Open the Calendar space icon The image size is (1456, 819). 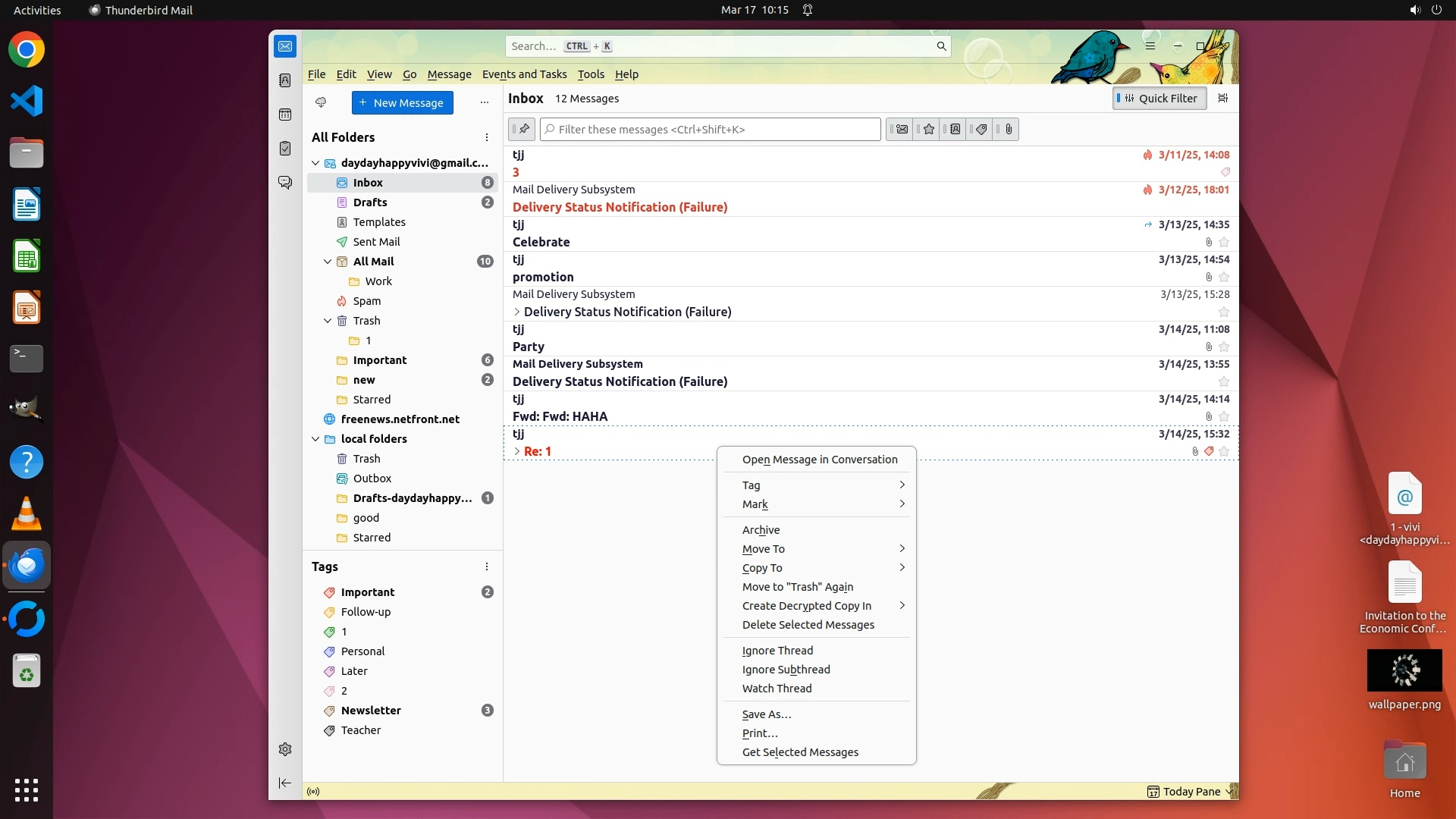[285, 115]
